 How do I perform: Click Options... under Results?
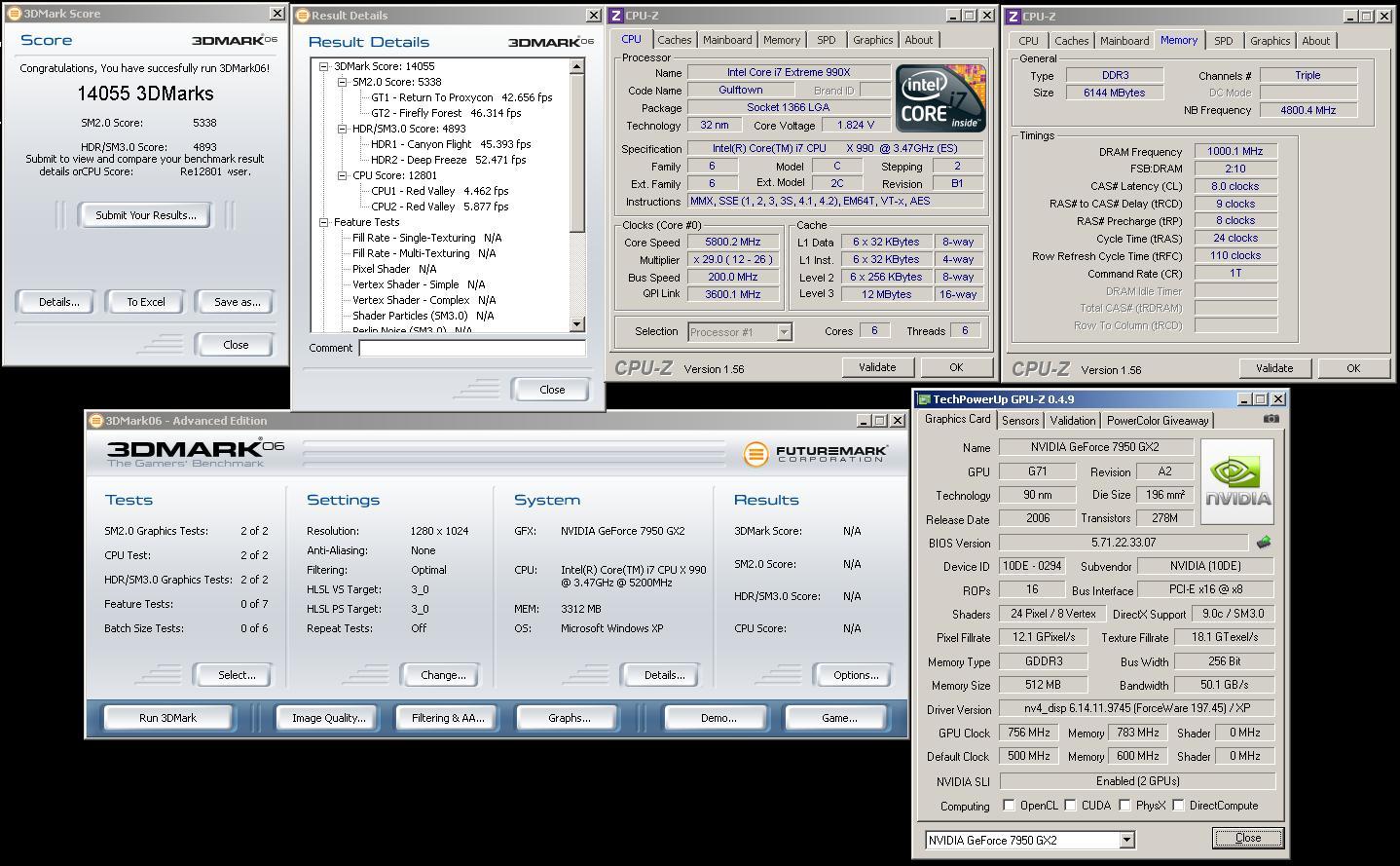pos(855,675)
